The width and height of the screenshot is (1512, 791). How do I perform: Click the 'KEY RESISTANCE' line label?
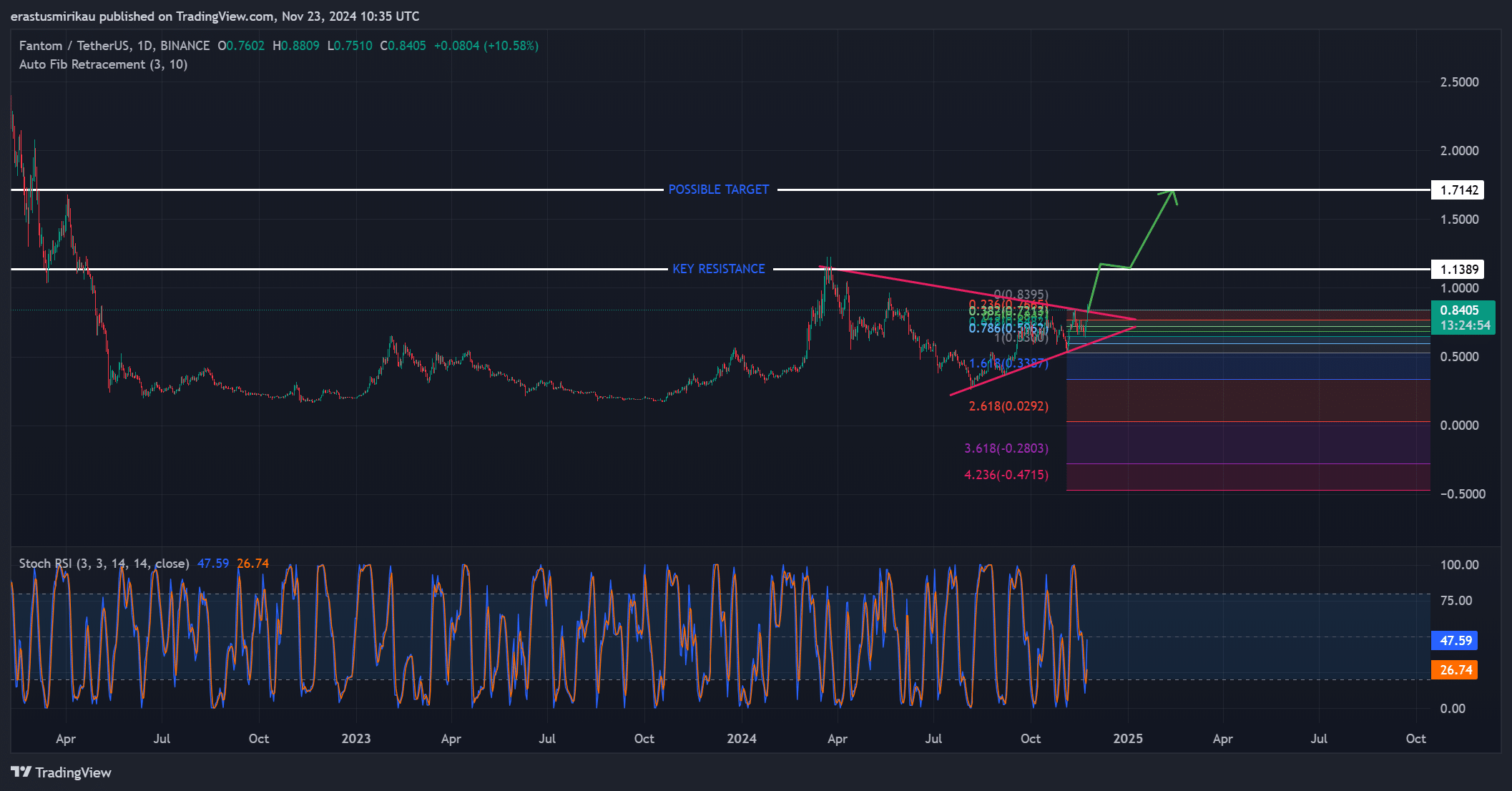[x=719, y=269]
